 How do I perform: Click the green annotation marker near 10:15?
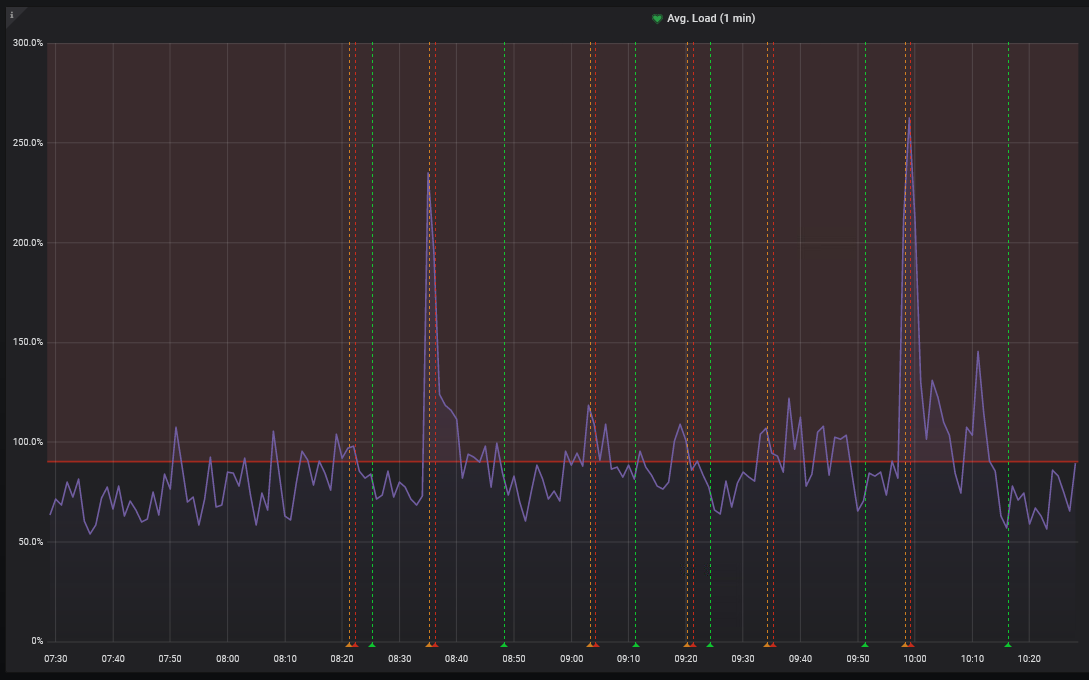point(1006,646)
